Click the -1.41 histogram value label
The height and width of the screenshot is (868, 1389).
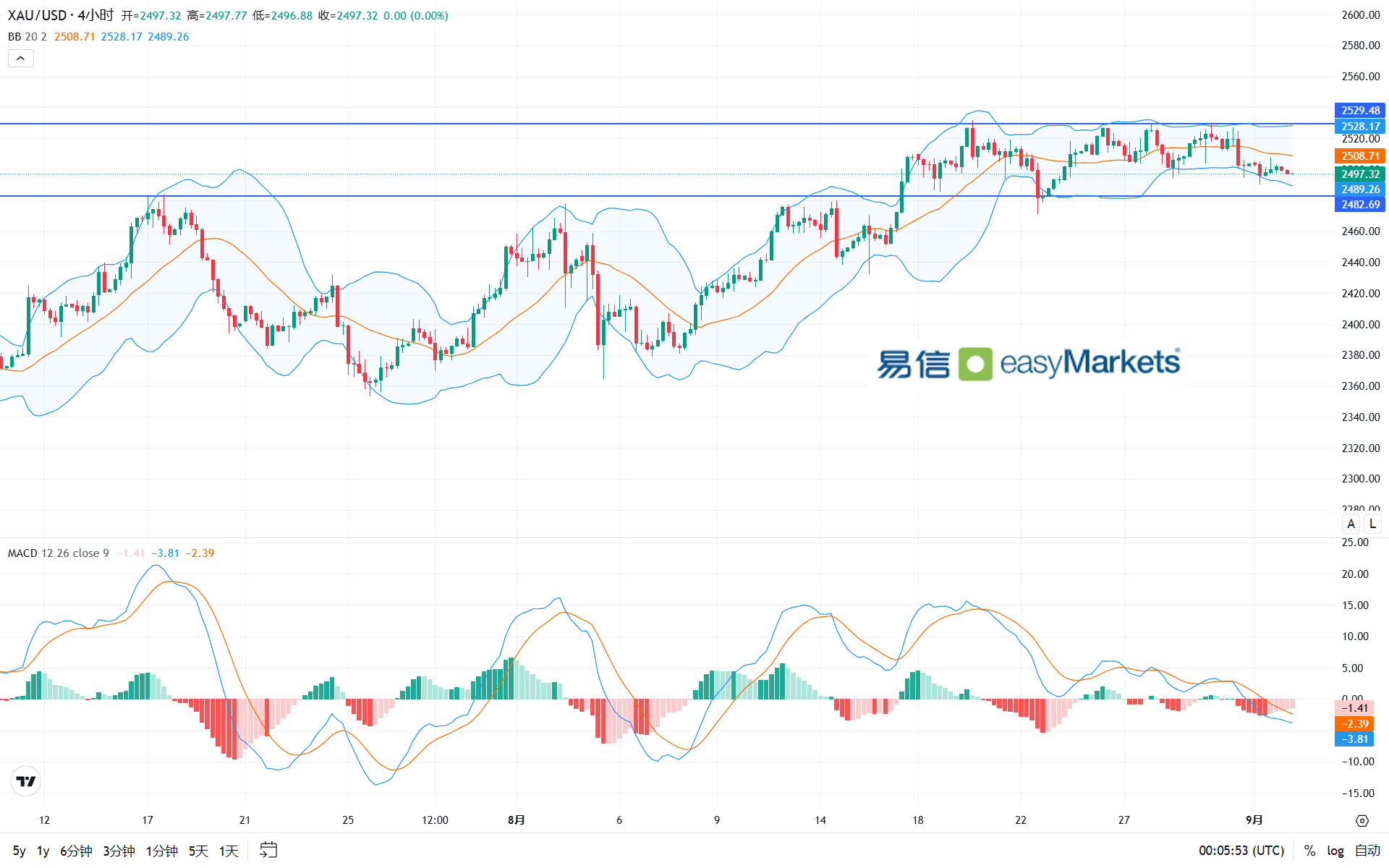(1354, 708)
